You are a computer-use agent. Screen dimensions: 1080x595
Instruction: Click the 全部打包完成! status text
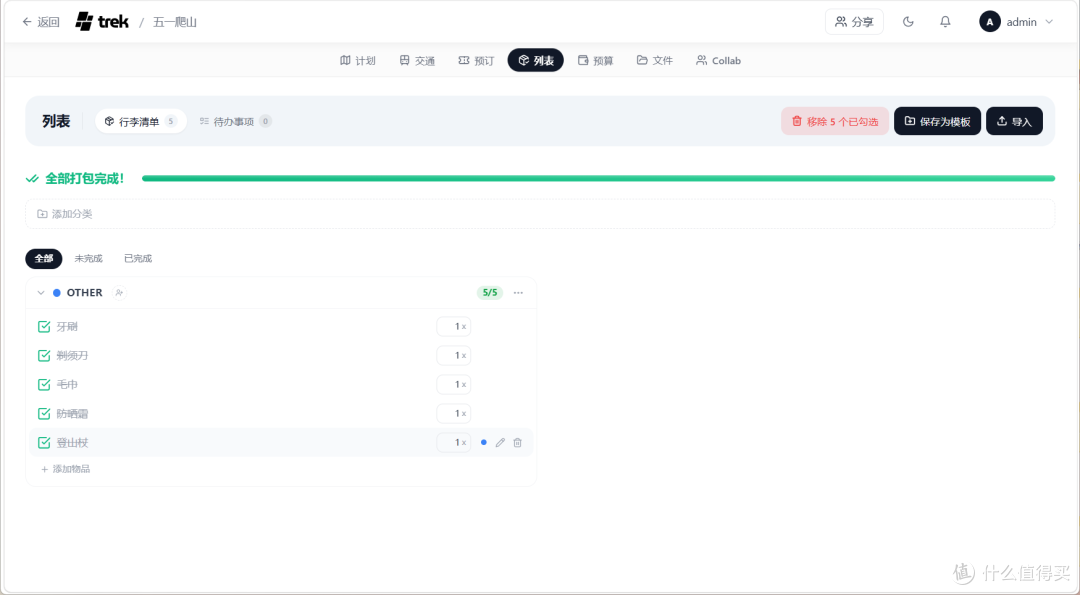[85, 178]
